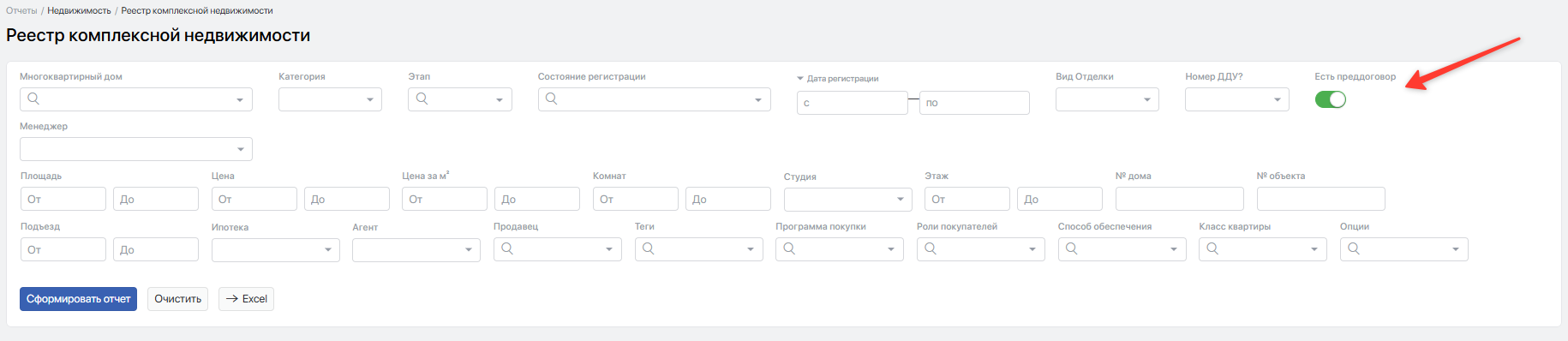Open the Категория dropdown
Viewport: 1568px width, 341px height.
pyautogui.click(x=330, y=99)
